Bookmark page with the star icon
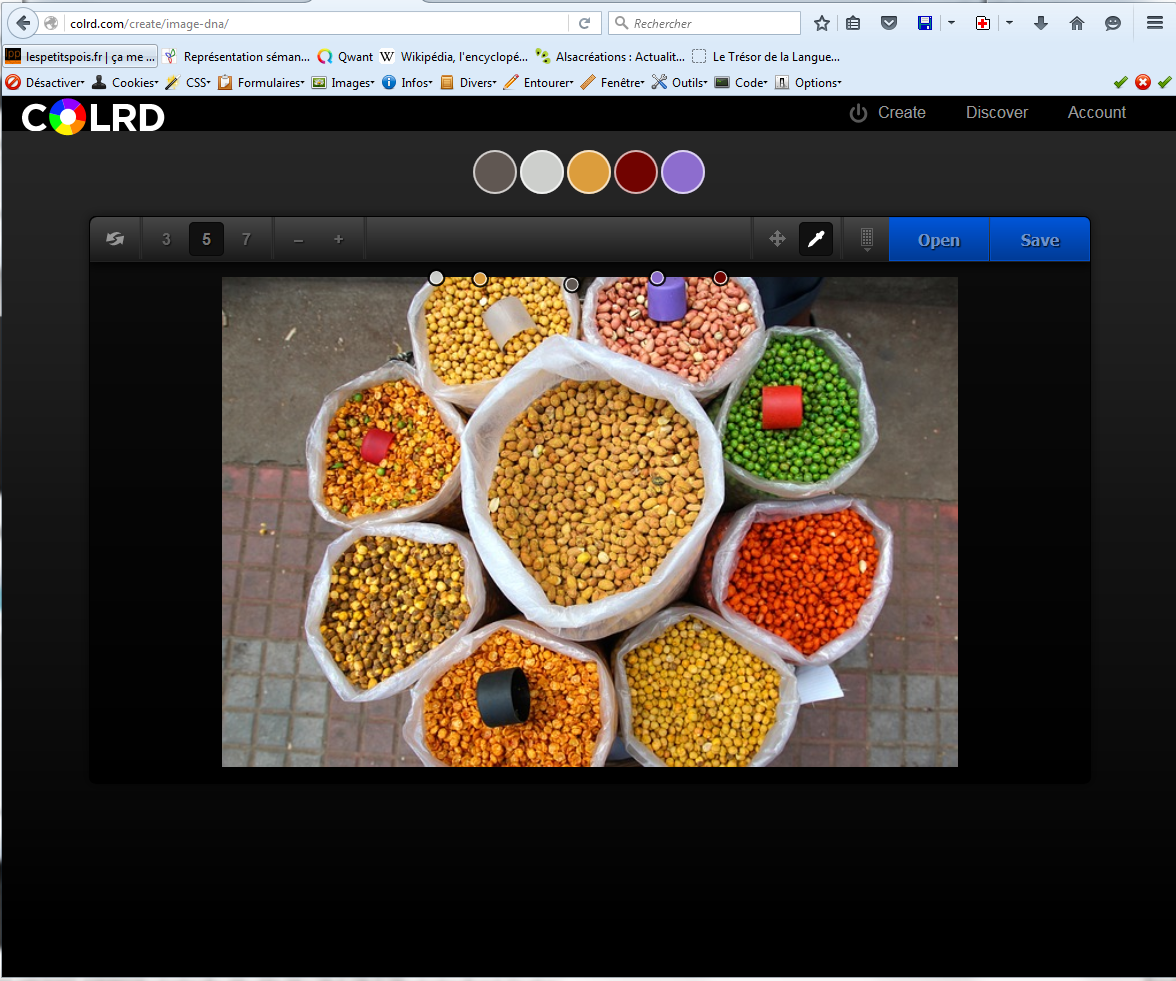The width and height of the screenshot is (1176, 981). pos(822,23)
